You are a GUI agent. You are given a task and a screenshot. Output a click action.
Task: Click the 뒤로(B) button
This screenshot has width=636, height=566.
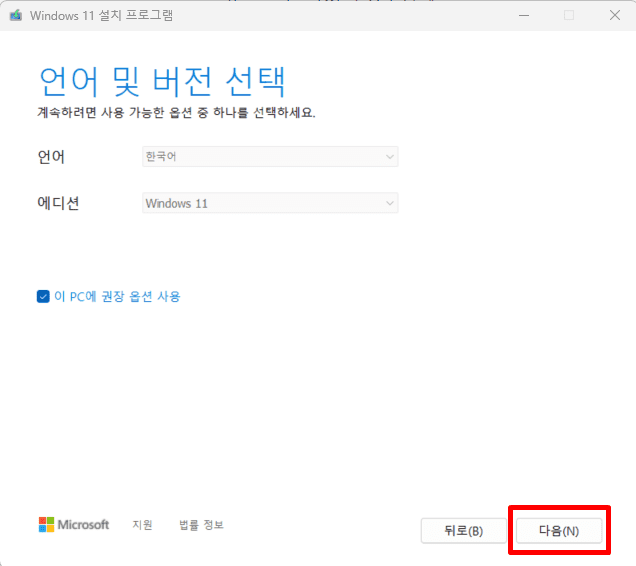(464, 531)
